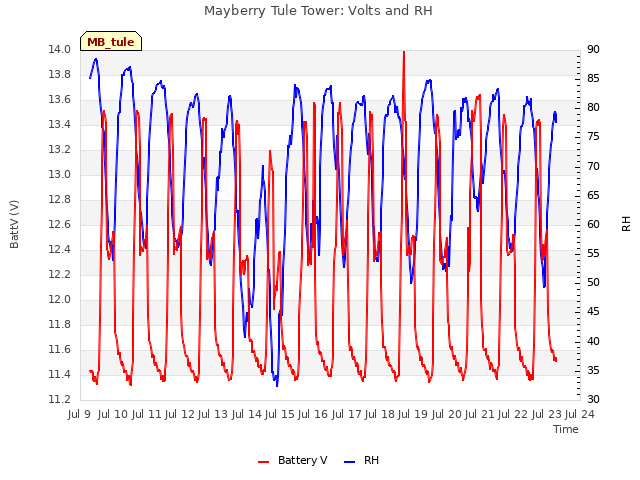The height and width of the screenshot is (480, 640).
Task: Click the 75 right axis tick label
Action: coord(593,137)
